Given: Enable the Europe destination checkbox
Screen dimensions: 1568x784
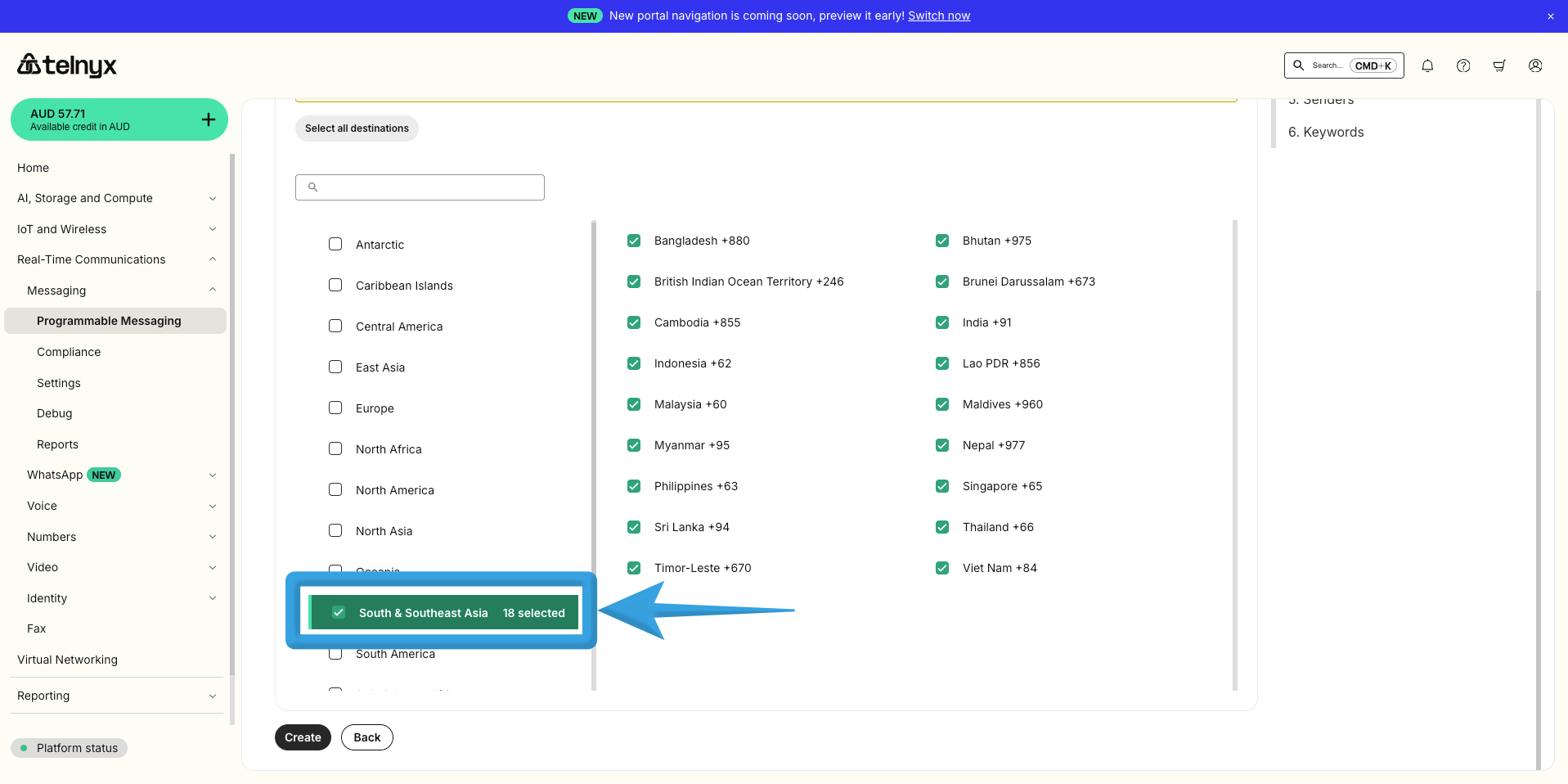Looking at the screenshot, I should [335, 408].
